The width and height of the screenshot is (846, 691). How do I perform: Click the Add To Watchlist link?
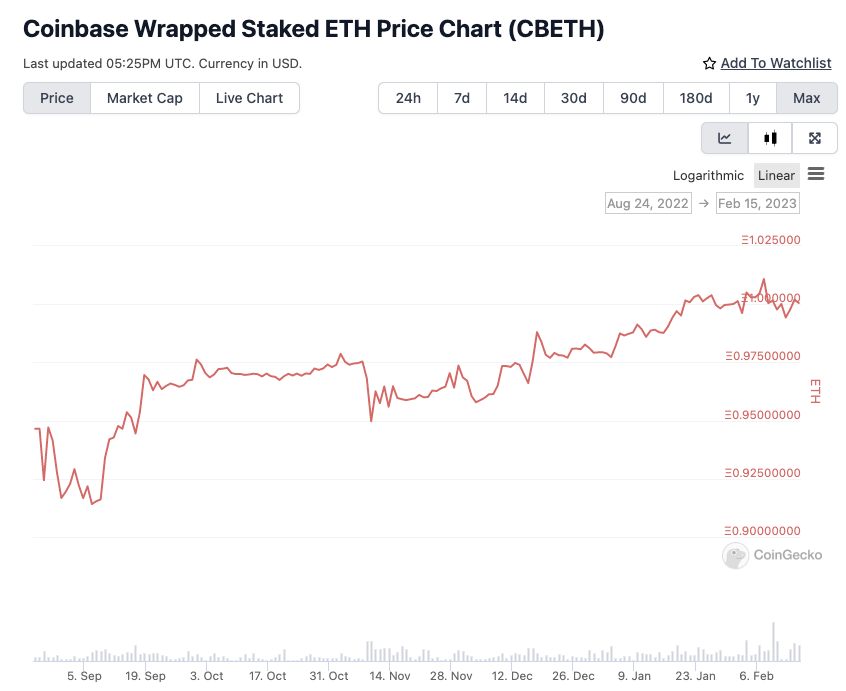(x=776, y=63)
